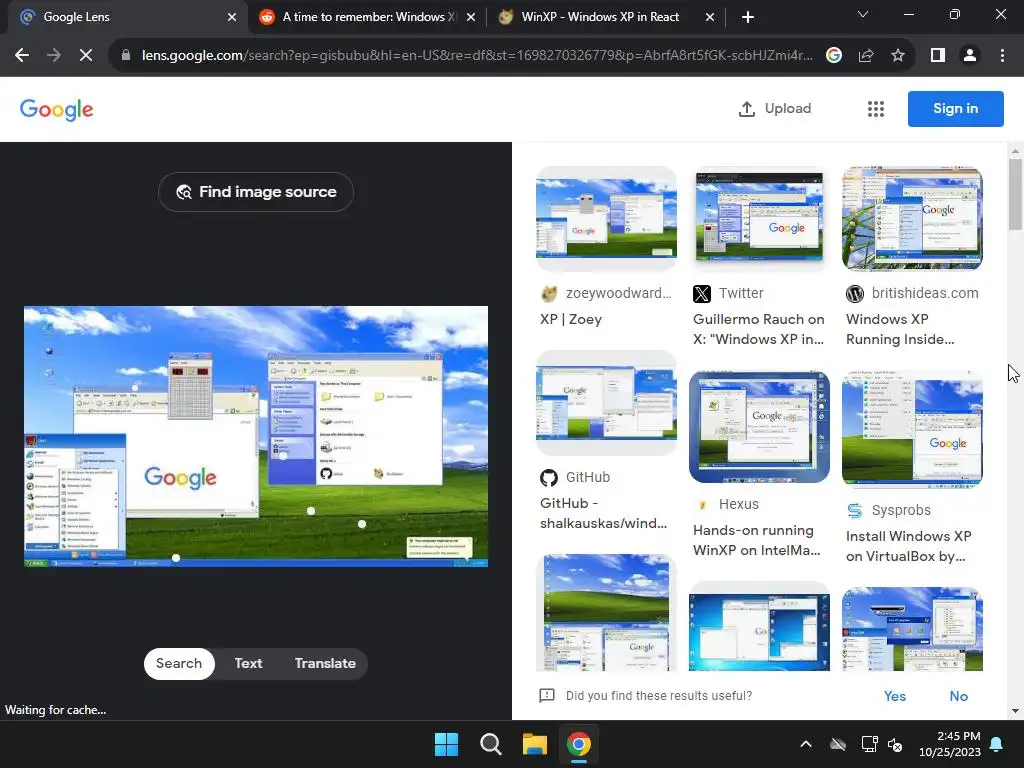Open File Explorer from taskbar
The width and height of the screenshot is (1024, 768).
tap(534, 744)
